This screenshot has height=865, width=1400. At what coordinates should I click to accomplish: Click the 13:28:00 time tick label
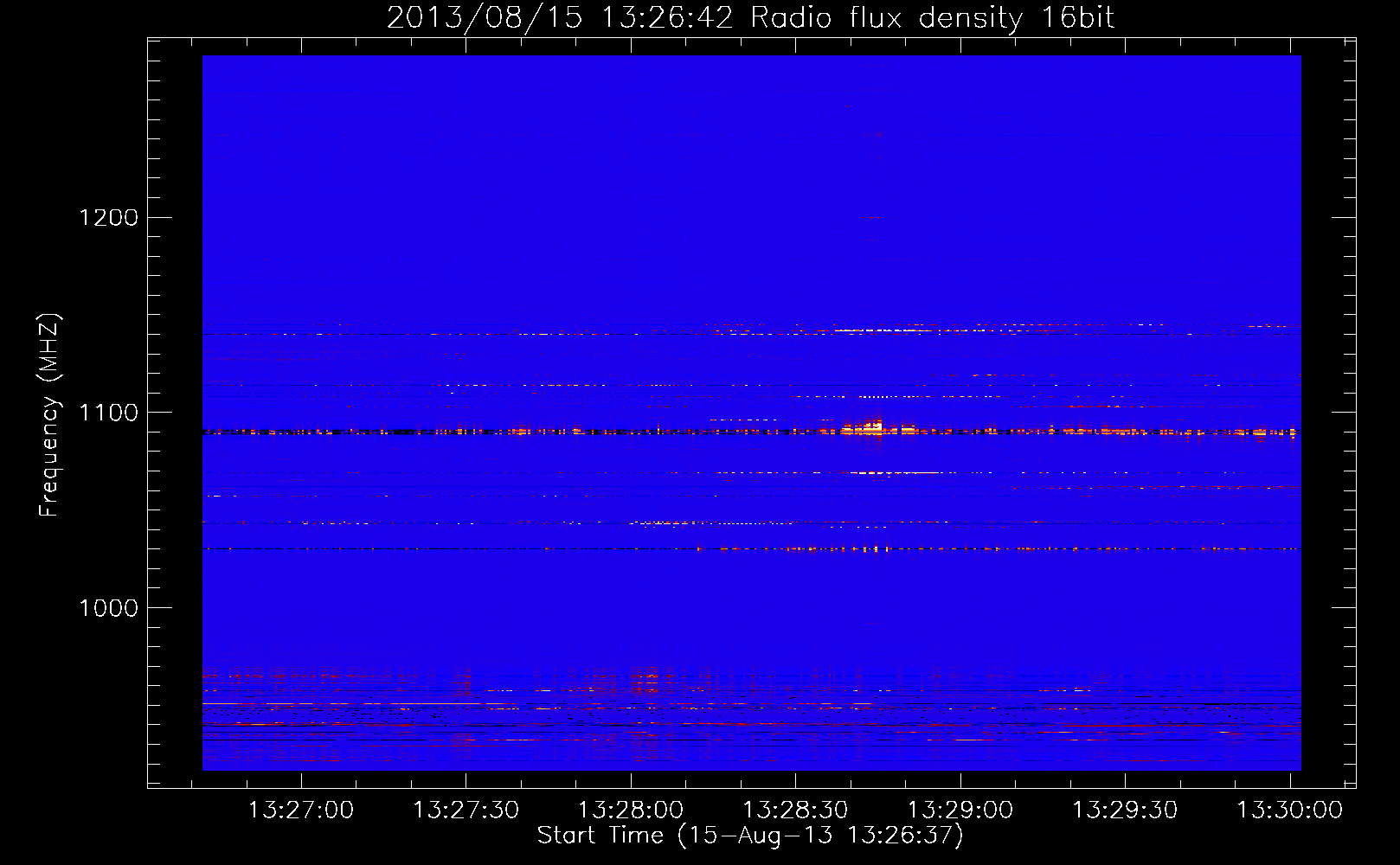(631, 811)
